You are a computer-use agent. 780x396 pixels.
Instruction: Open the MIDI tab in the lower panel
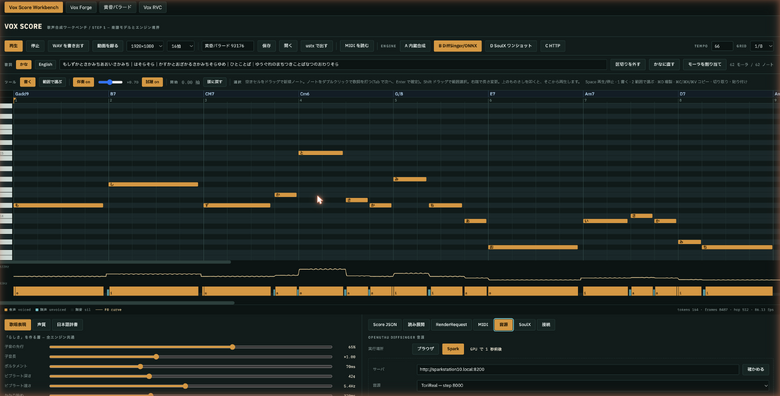[x=483, y=325]
